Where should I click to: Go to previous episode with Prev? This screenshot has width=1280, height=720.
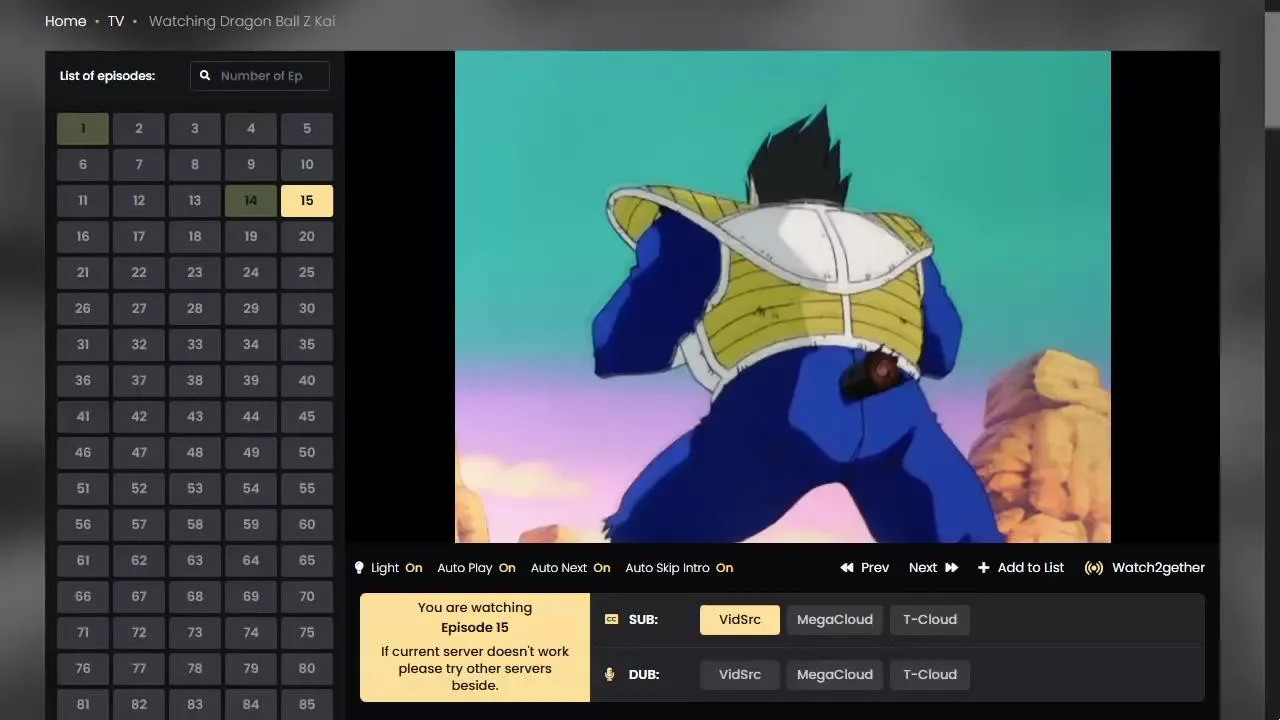pyautogui.click(x=864, y=568)
